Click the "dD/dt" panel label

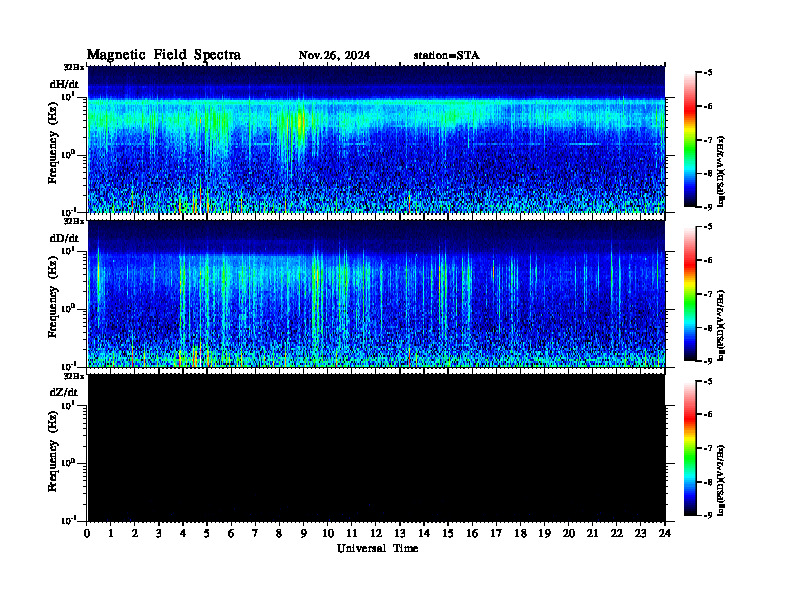click(x=64, y=238)
